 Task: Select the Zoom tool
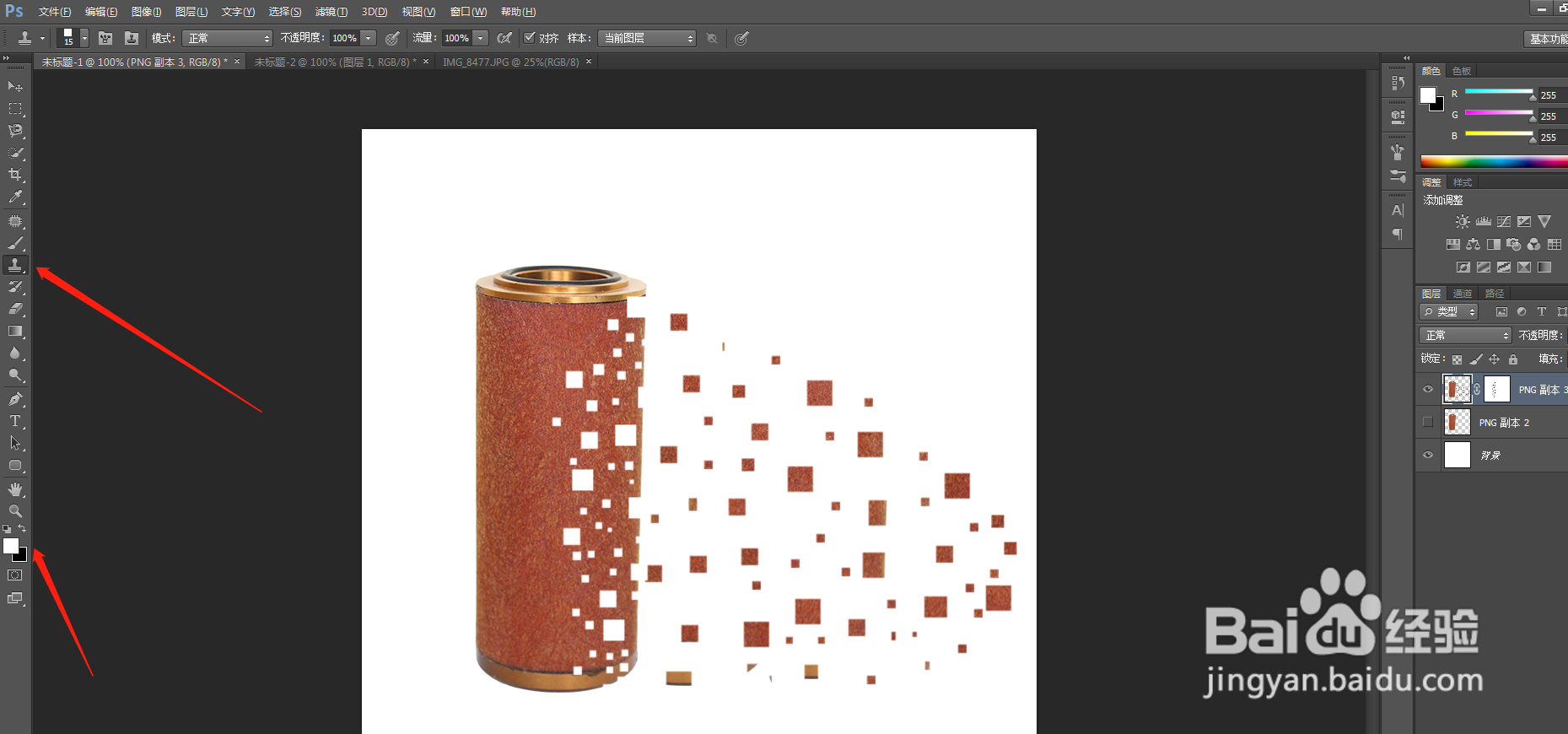pos(15,511)
